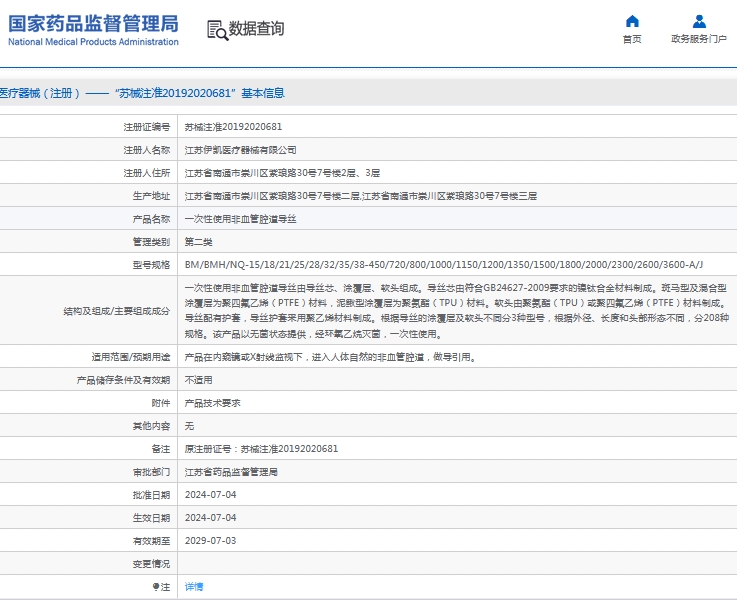Select the 生效日期 value 2024-07-04
Image resolution: width=737 pixels, height=600 pixels.
[x=210, y=518]
